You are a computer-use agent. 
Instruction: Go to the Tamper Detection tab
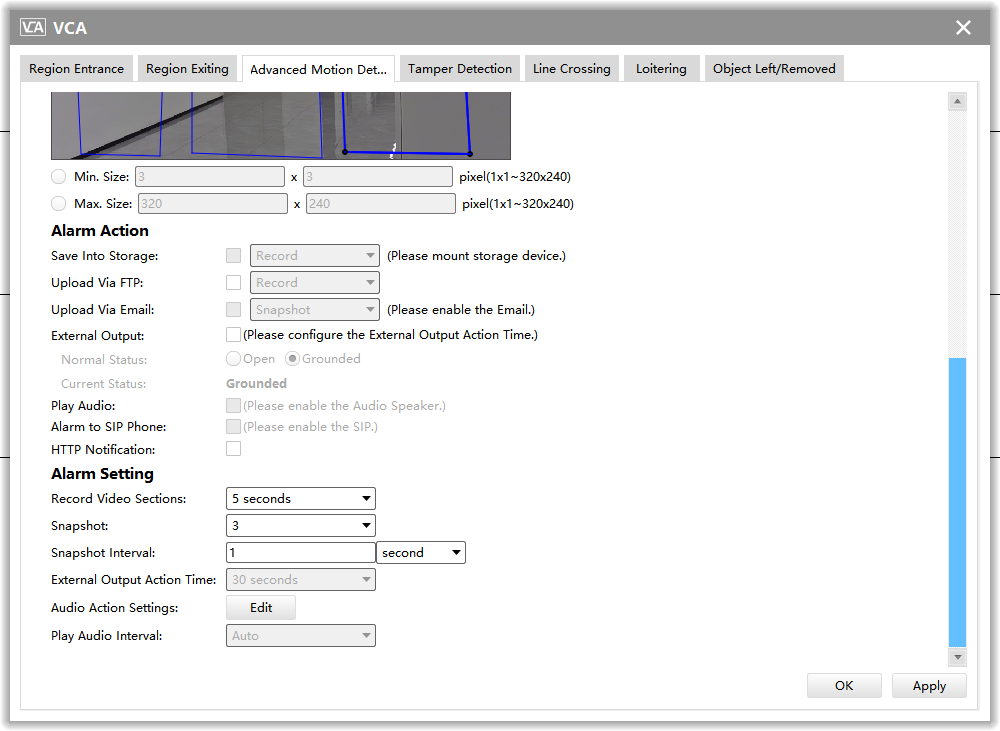(460, 68)
